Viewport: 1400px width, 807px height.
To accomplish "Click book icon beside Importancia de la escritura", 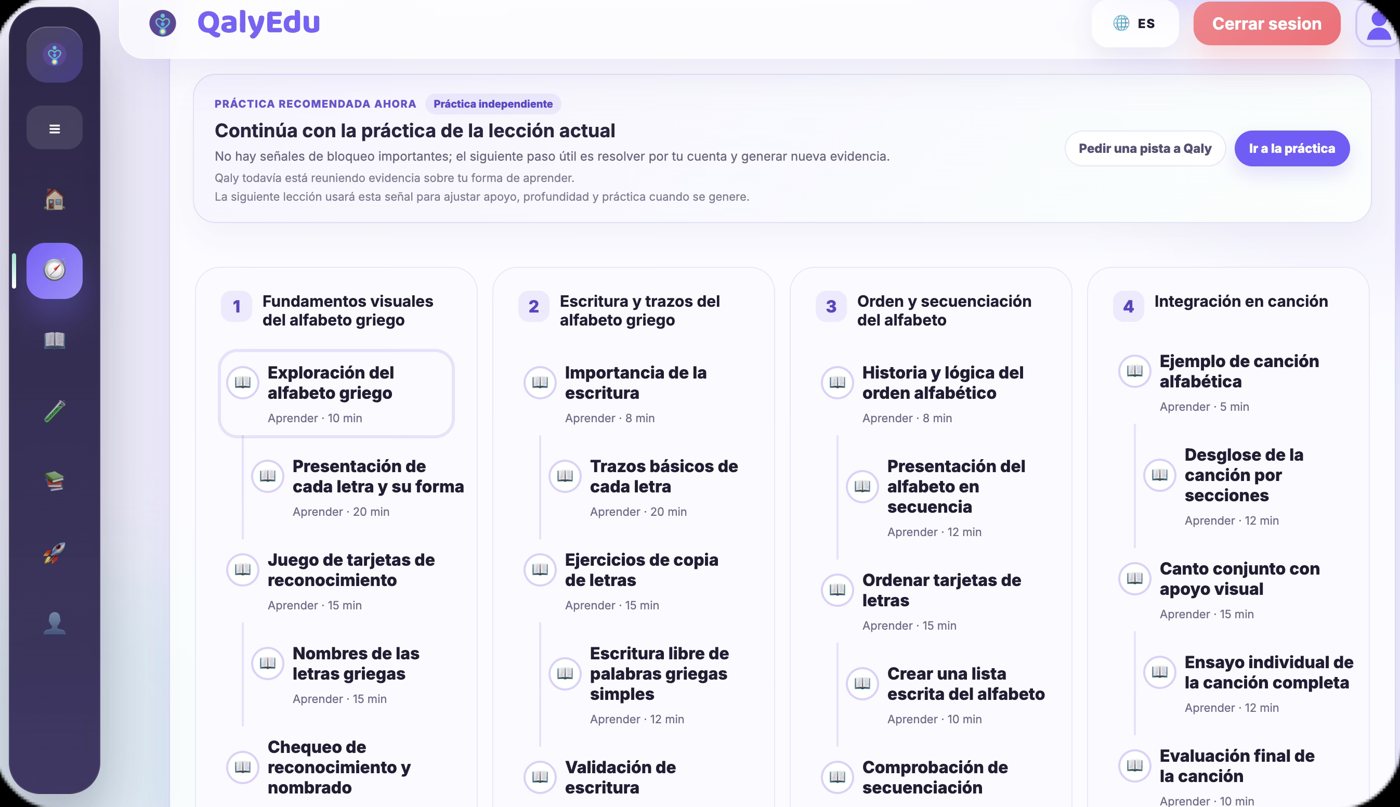I will click(540, 382).
